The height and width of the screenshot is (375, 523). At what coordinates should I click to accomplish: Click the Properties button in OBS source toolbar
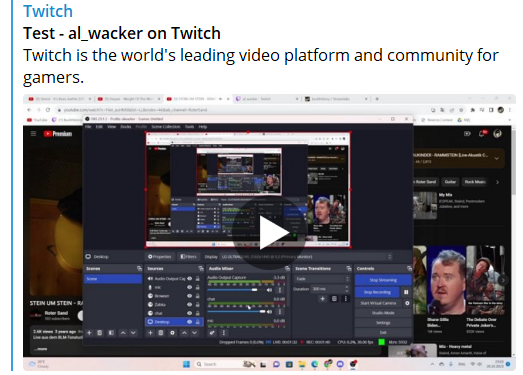coord(159,257)
